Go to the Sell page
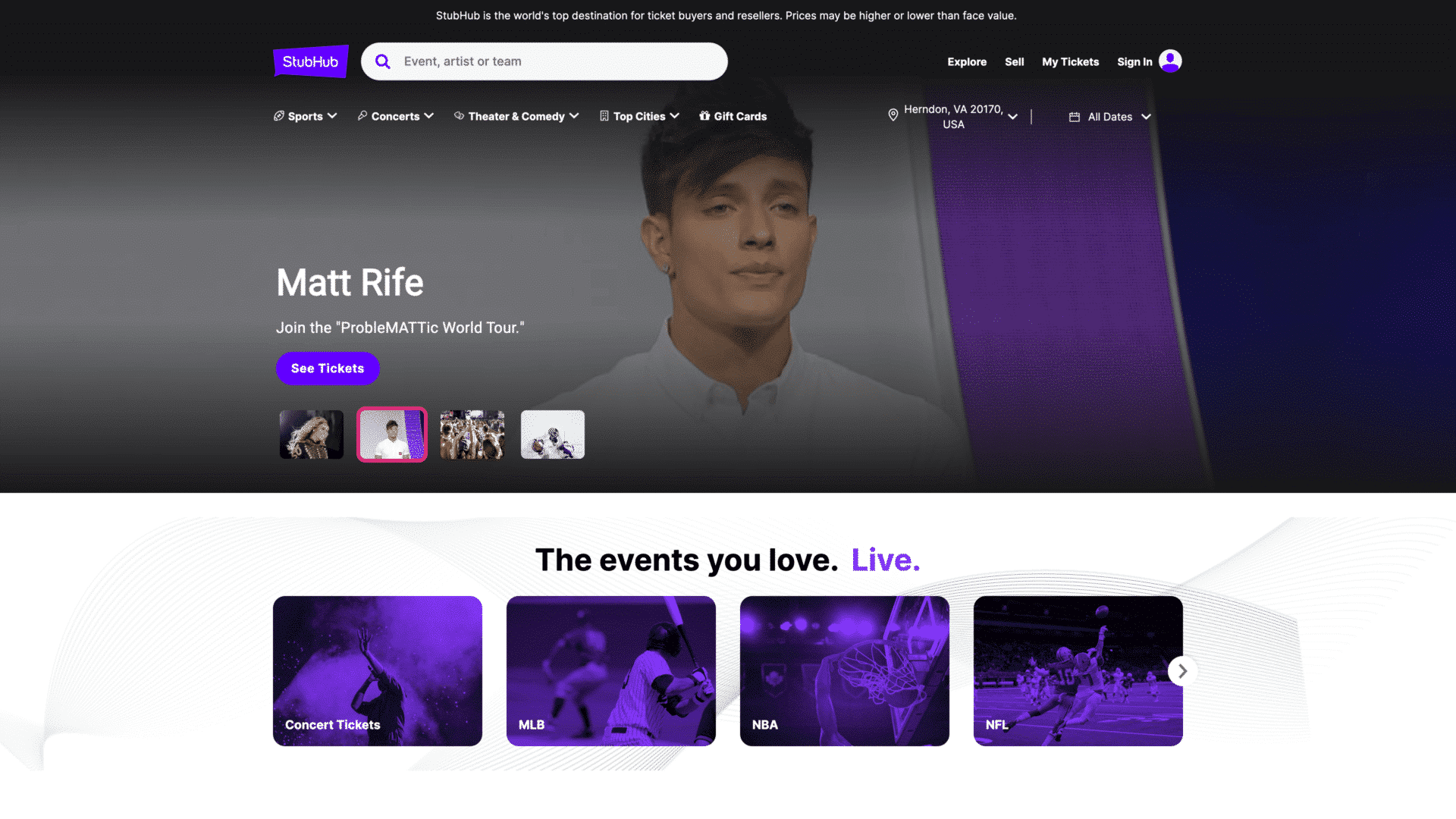1456x819 pixels. click(1014, 62)
